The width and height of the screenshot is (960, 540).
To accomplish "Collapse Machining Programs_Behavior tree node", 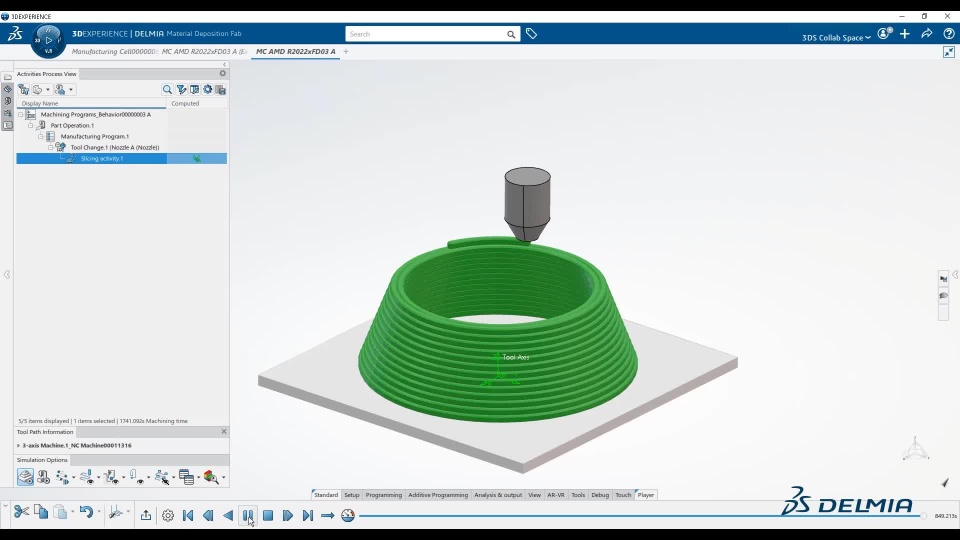I will click(x=20, y=114).
